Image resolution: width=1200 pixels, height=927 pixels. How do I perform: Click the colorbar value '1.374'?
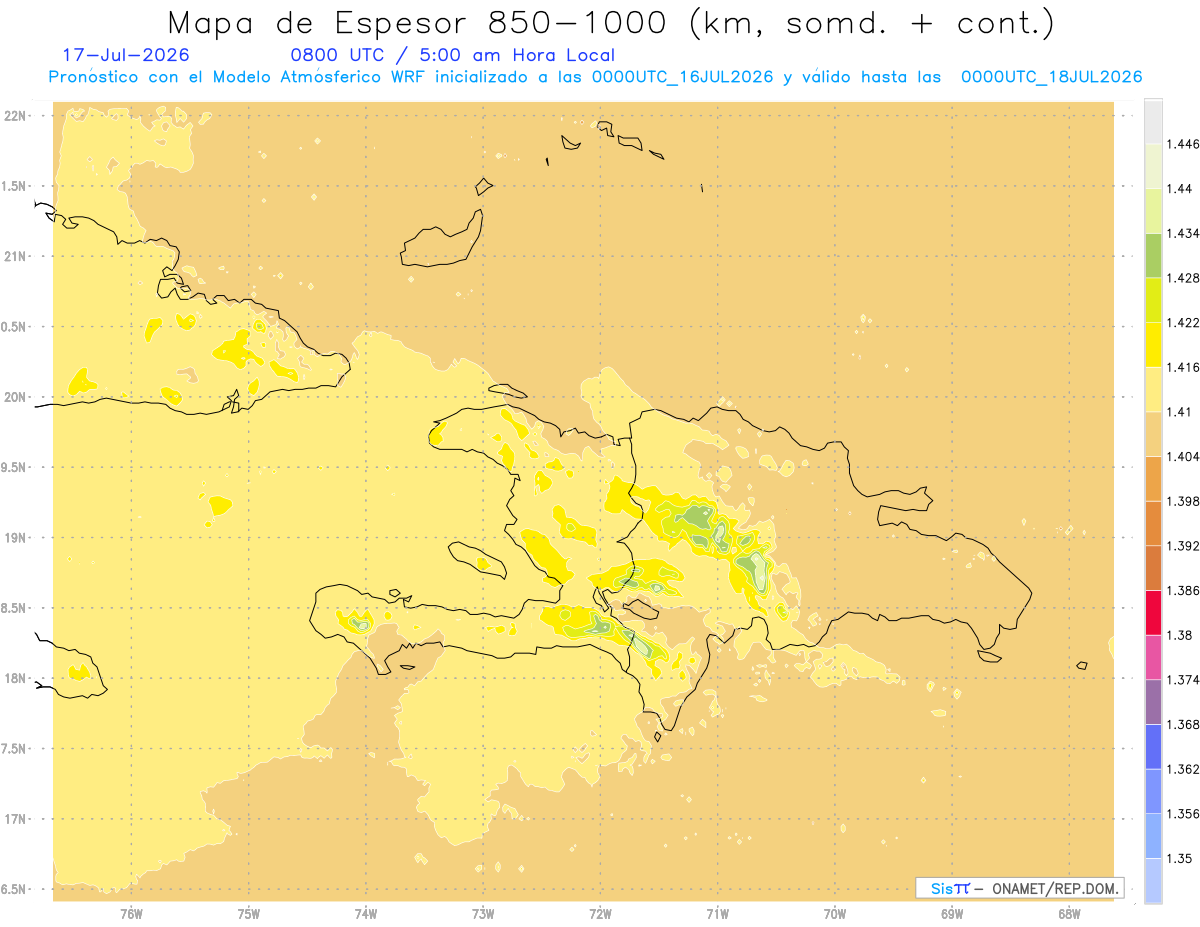(1184, 680)
